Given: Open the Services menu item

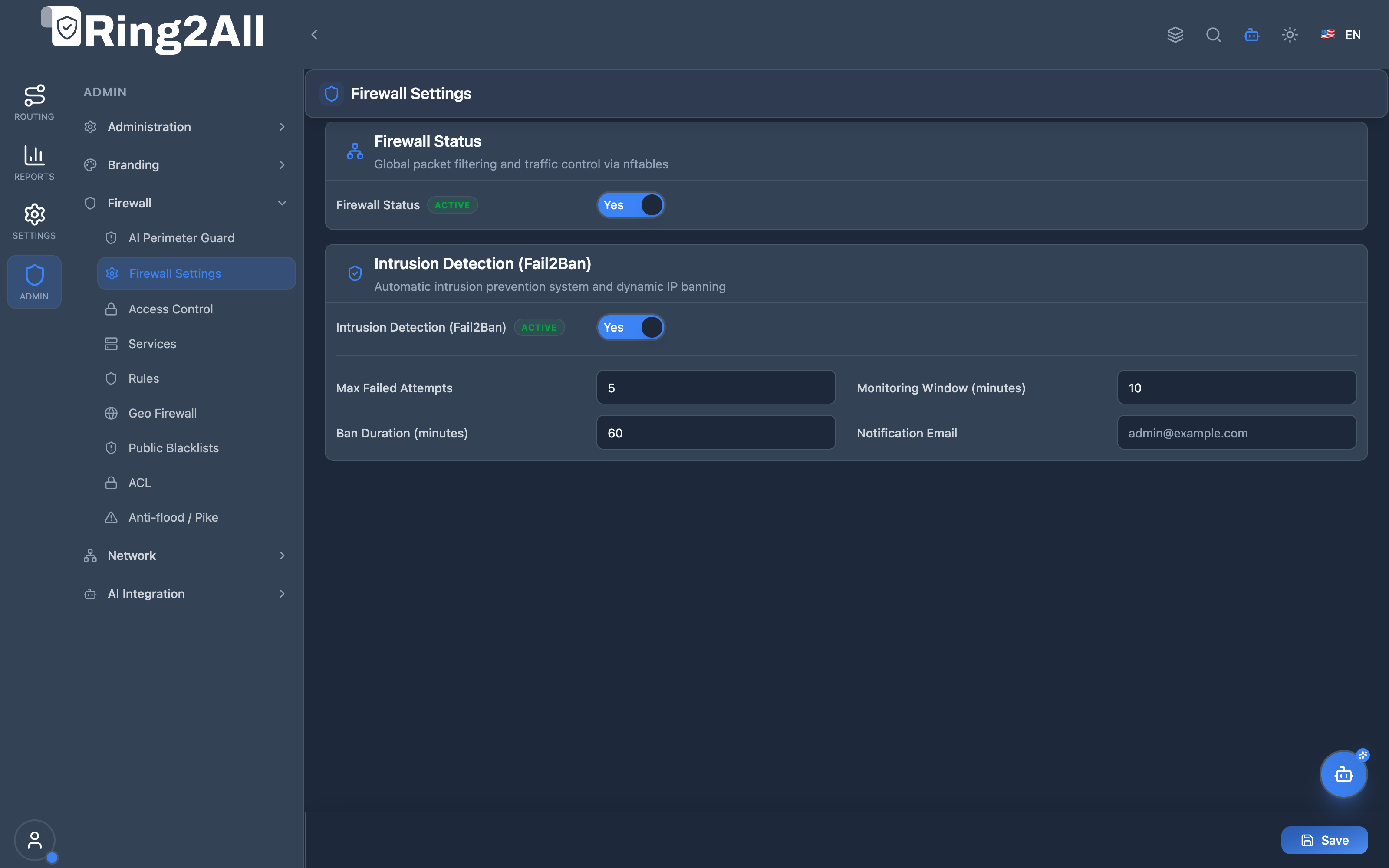Looking at the screenshot, I should click(x=196, y=344).
